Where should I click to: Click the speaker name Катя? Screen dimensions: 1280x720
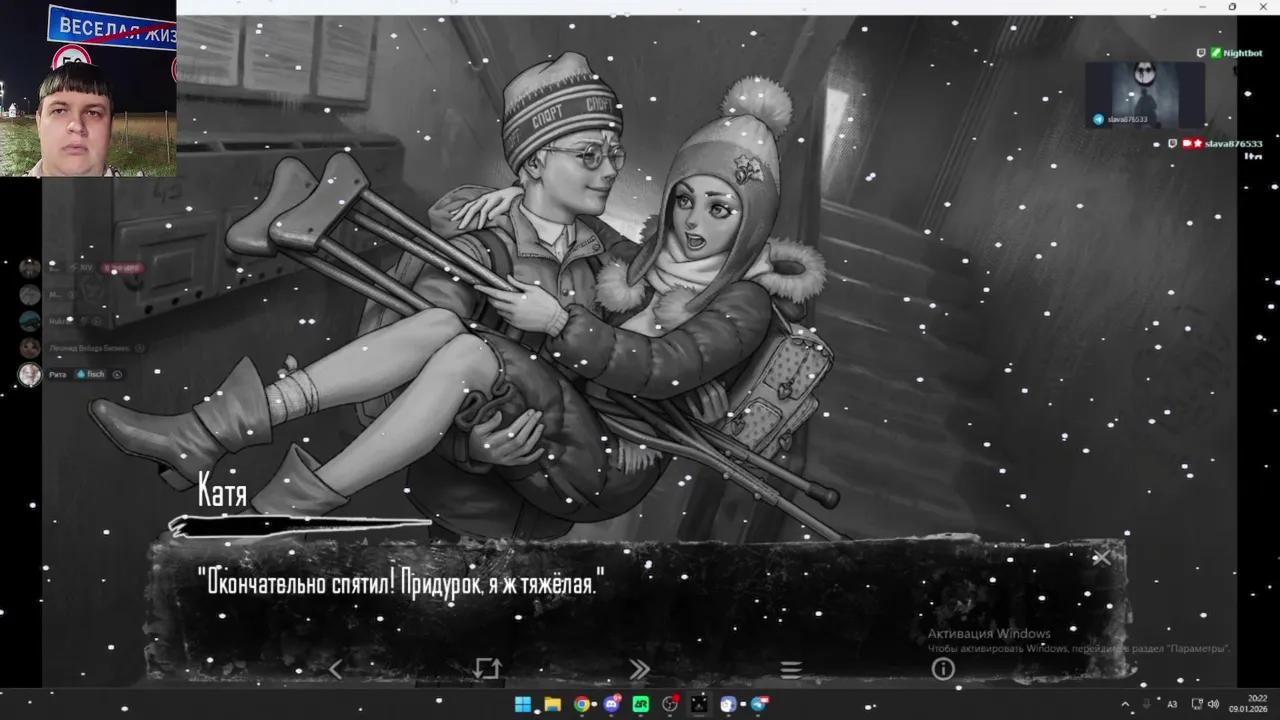222,491
